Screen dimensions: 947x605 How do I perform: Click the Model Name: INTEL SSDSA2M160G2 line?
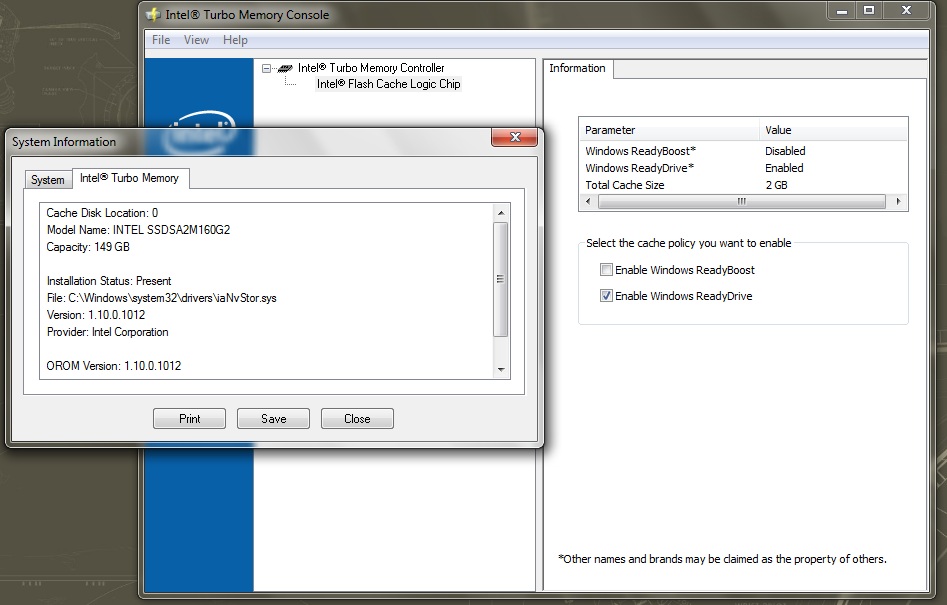pyautogui.click(x=138, y=230)
